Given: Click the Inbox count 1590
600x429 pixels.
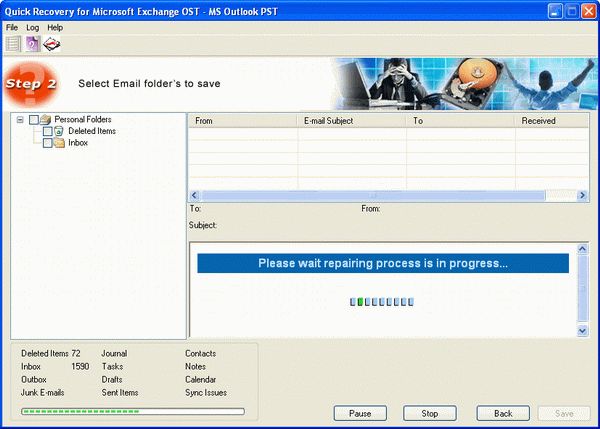Looking at the screenshot, I should pyautogui.click(x=80, y=367).
